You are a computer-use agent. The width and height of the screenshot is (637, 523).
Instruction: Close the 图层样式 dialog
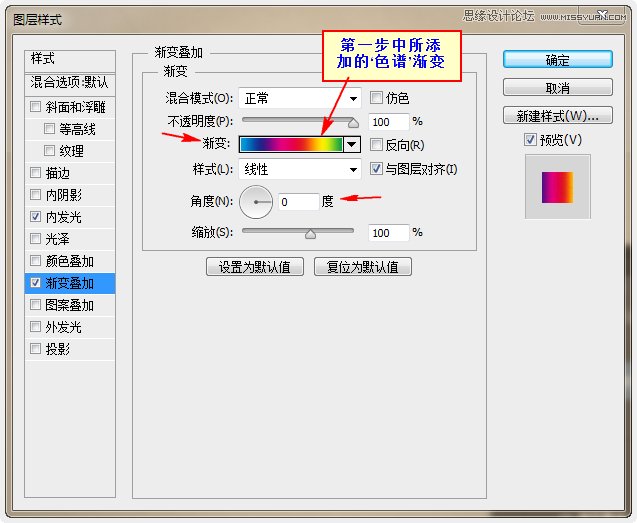pos(603,16)
